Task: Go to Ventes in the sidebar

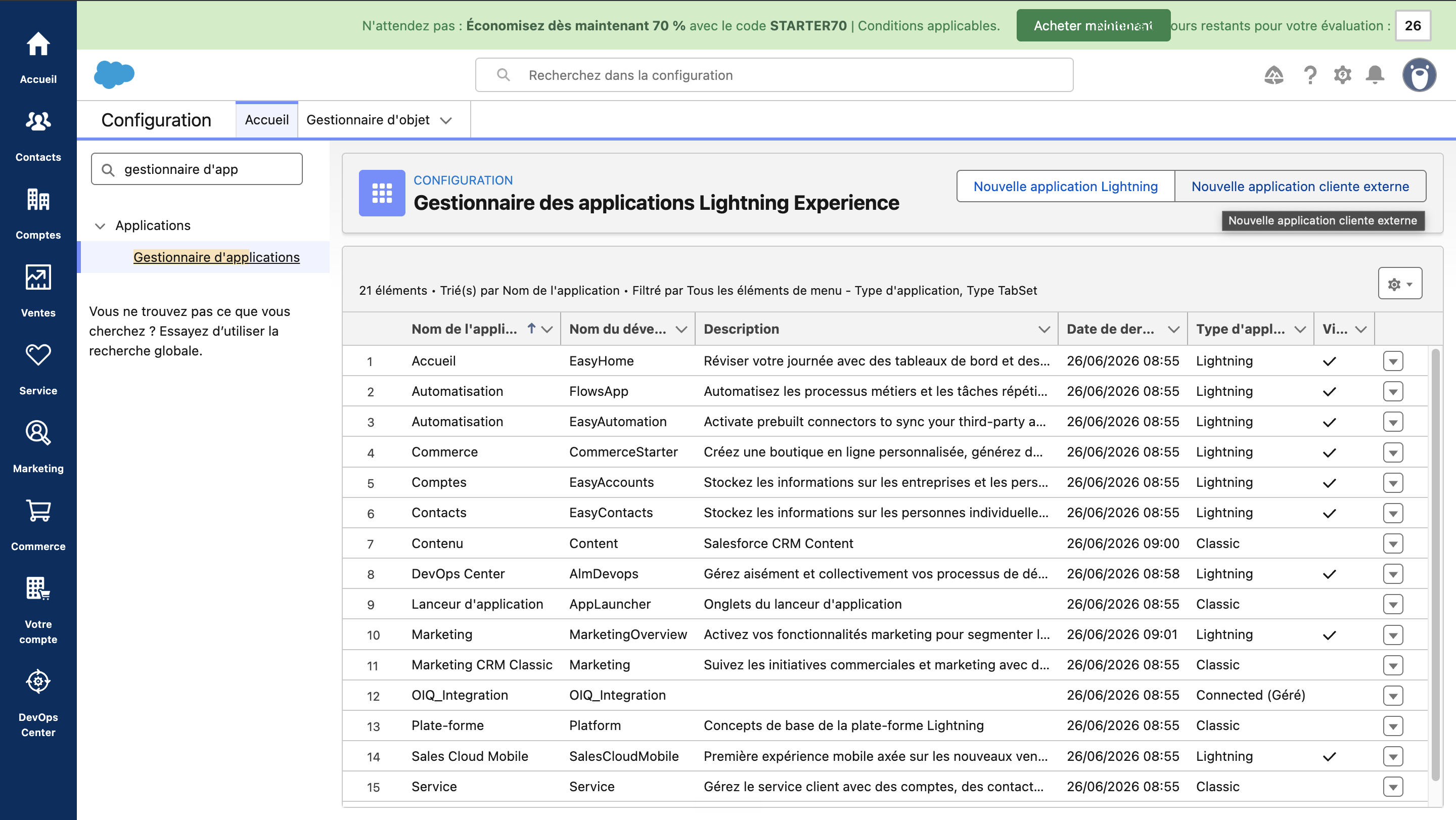Action: pyautogui.click(x=38, y=292)
